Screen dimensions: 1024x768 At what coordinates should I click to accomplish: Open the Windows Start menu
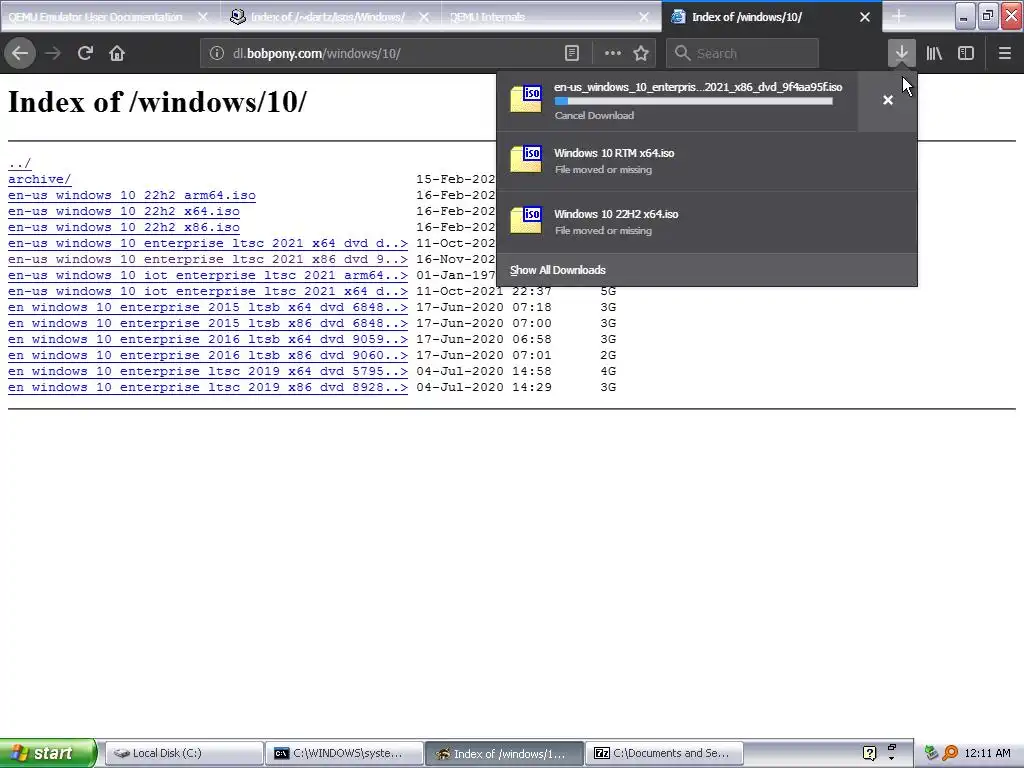coord(48,753)
